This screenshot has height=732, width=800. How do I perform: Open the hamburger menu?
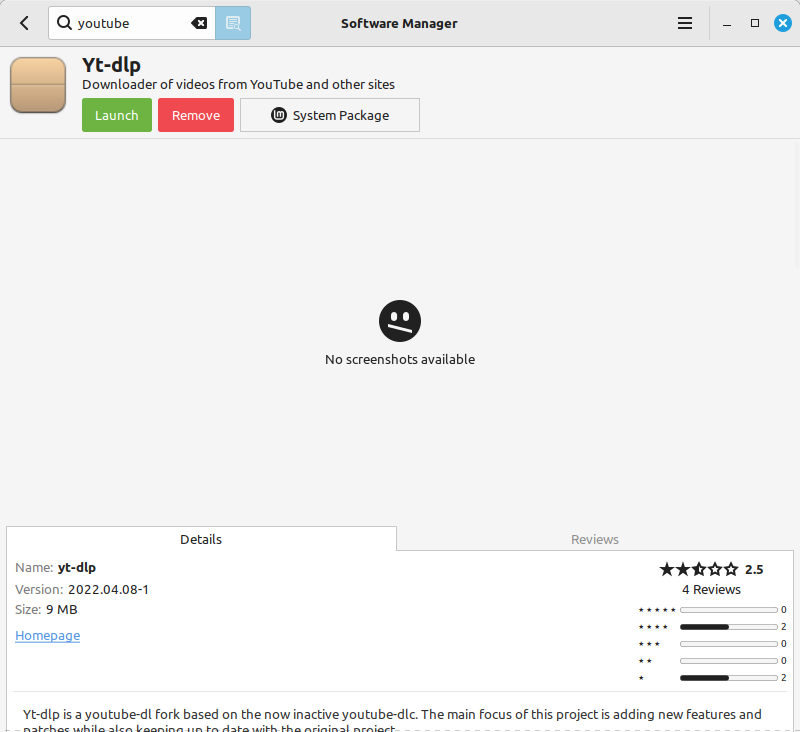point(685,23)
